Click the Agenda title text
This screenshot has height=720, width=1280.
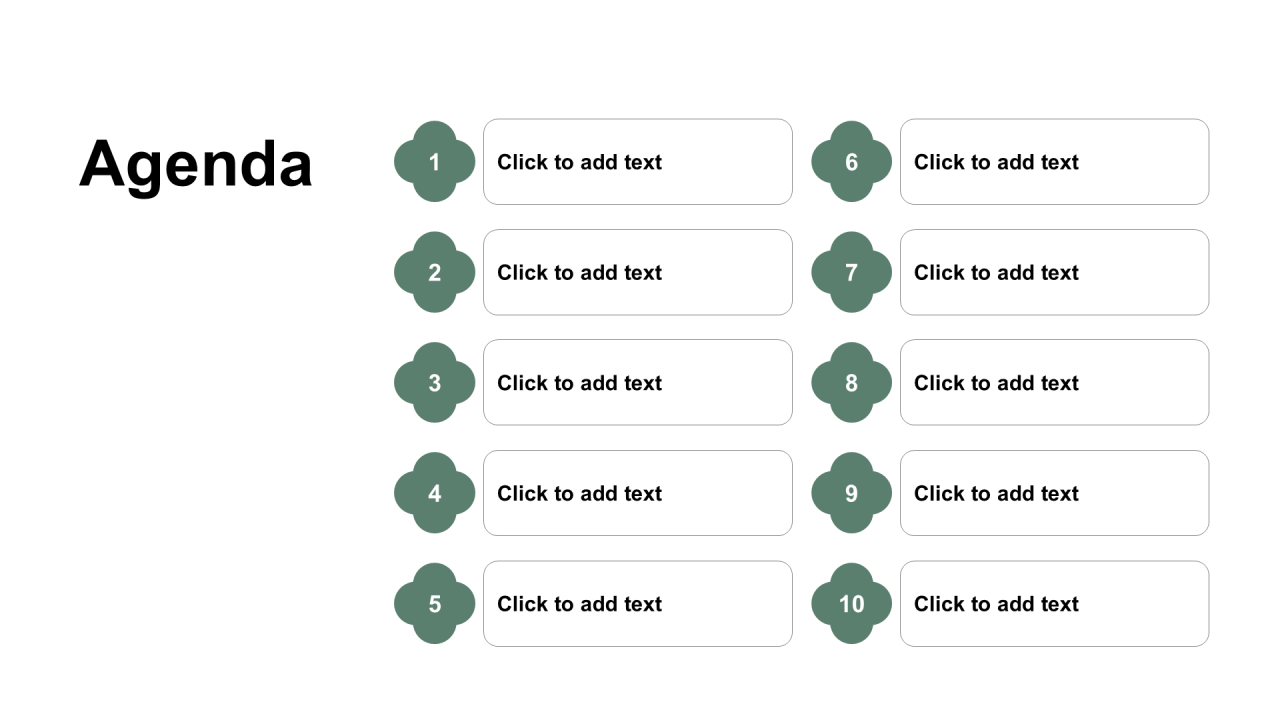(x=196, y=163)
